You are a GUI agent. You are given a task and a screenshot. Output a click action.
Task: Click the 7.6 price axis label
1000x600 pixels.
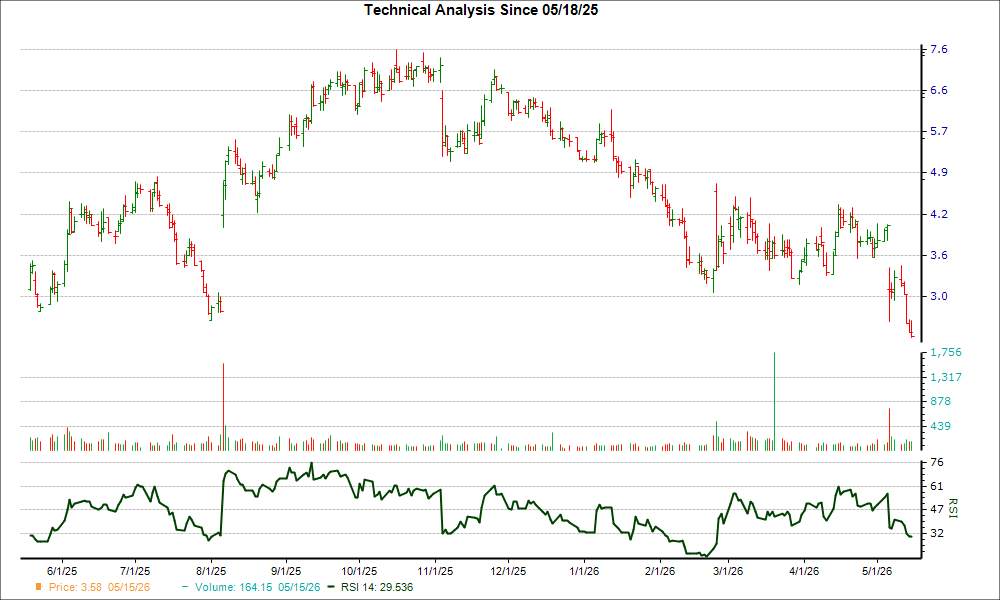[x=939, y=50]
